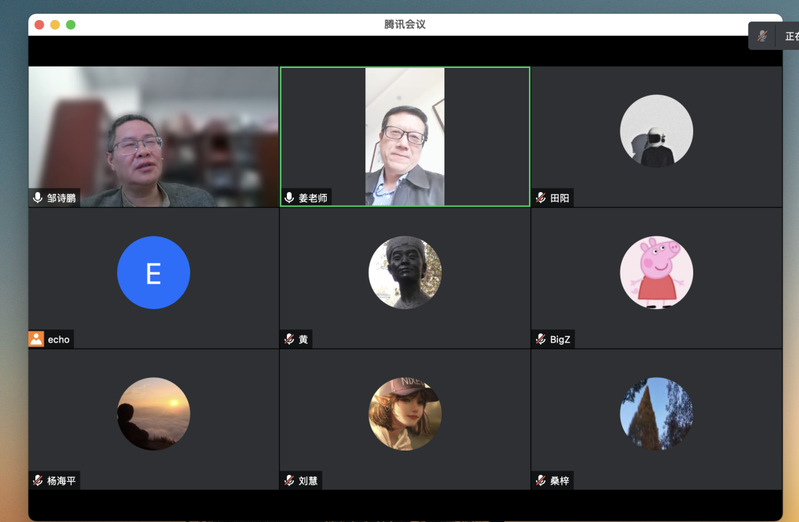Click muted mic icon next to 黄
The height and width of the screenshot is (522, 799).
coord(290,340)
